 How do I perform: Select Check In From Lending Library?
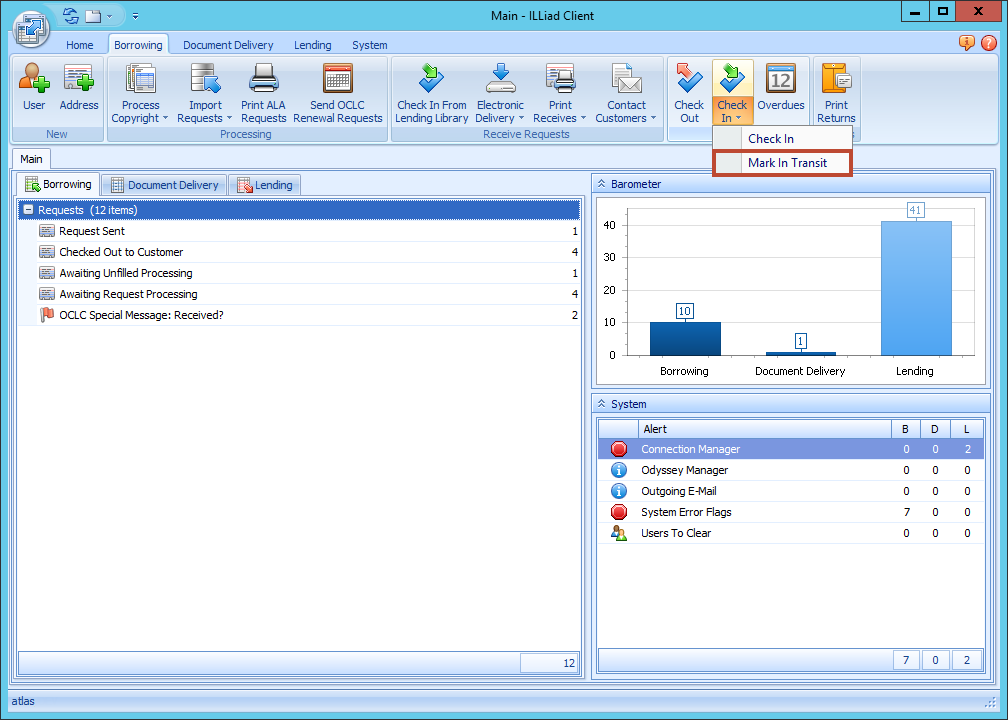point(431,92)
